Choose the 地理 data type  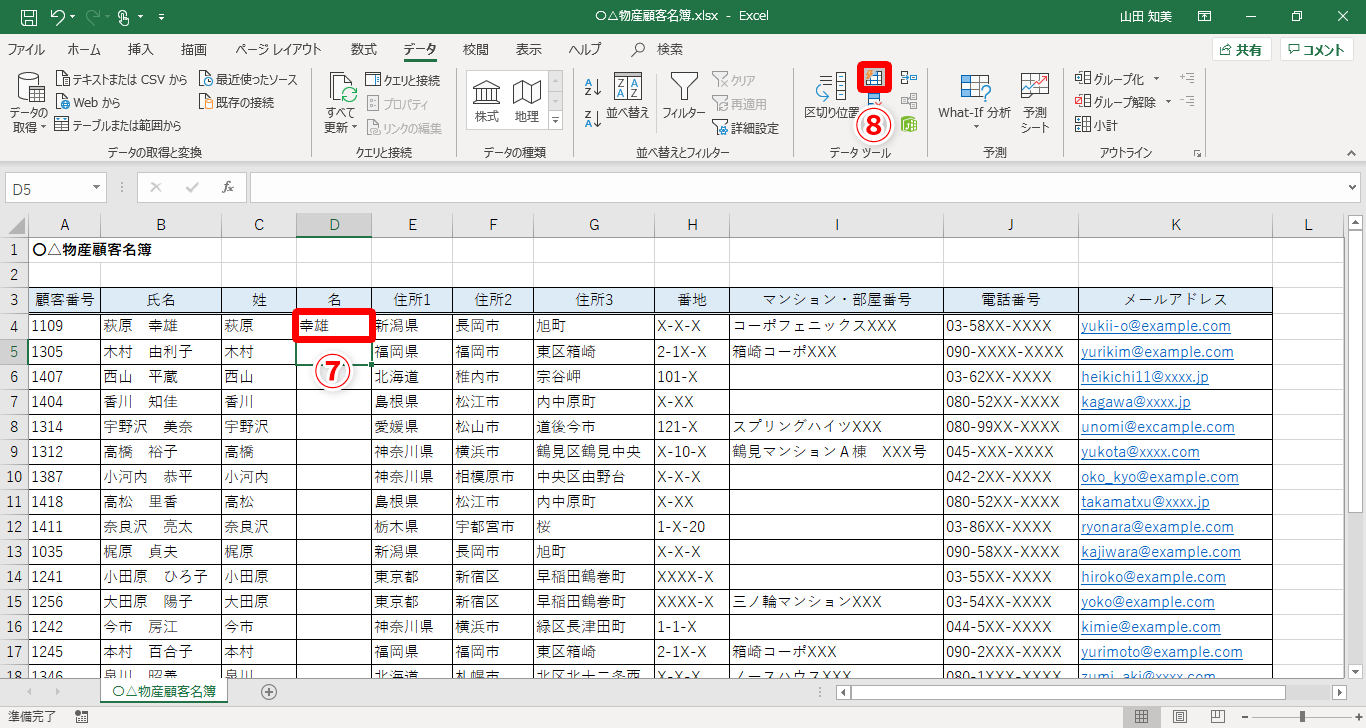[x=526, y=102]
